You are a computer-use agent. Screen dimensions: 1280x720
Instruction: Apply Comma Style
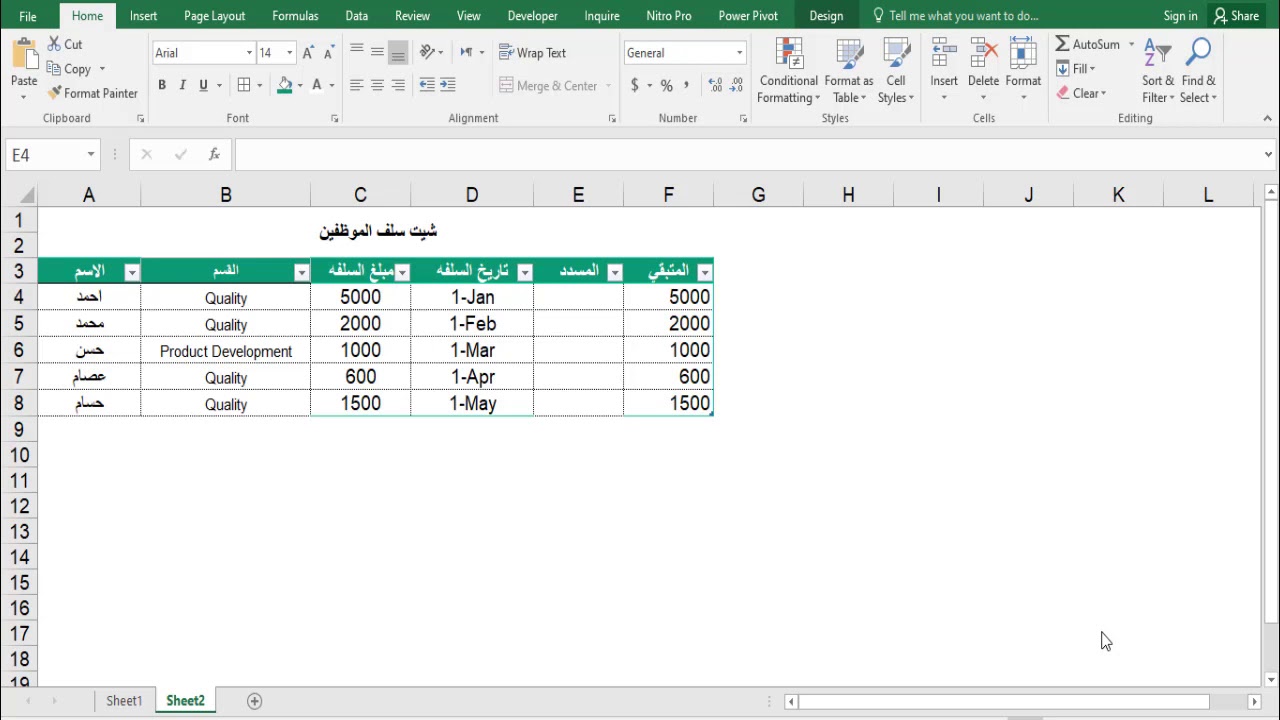click(686, 85)
